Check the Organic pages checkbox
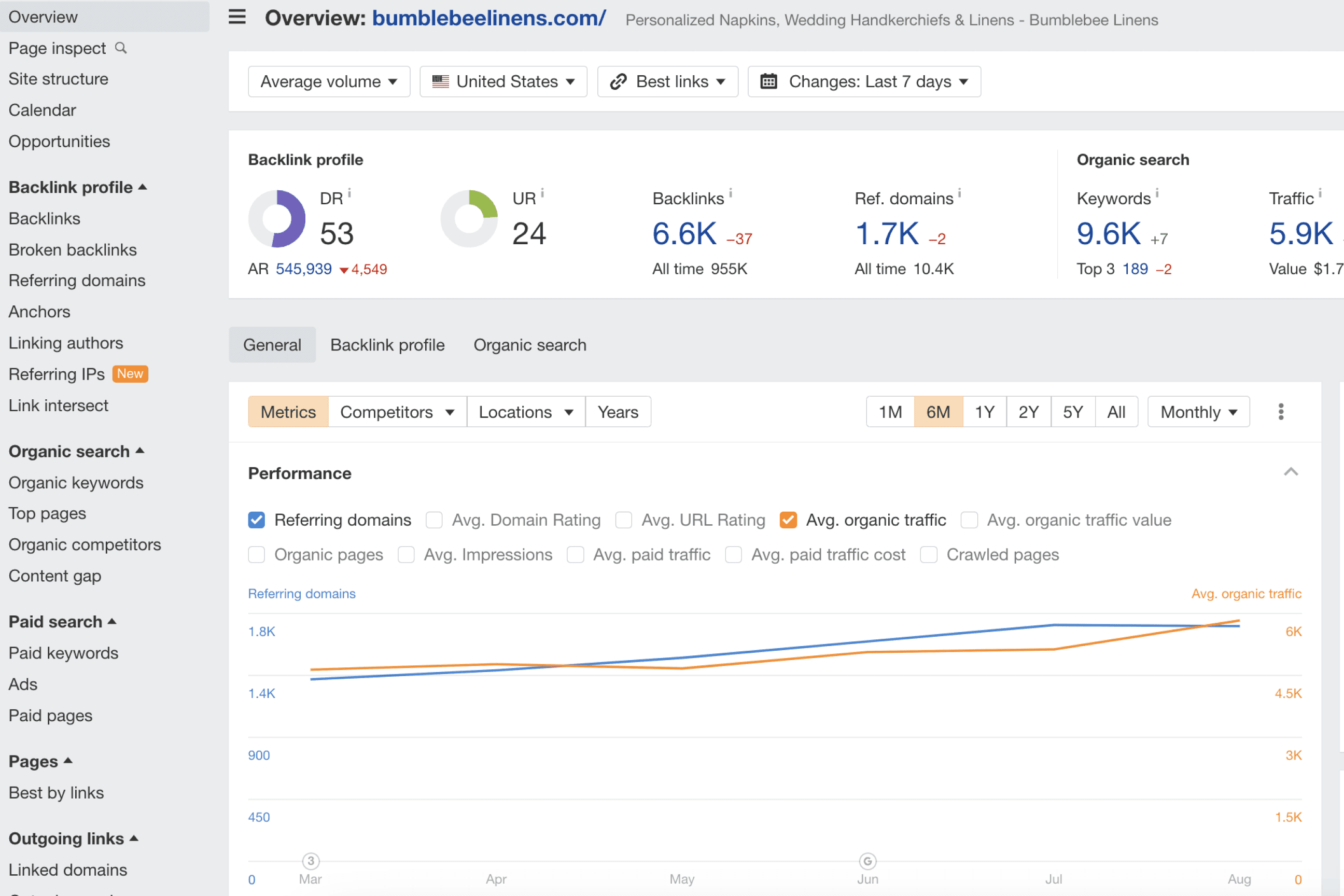Screen dimensions: 1344x896 (257, 554)
